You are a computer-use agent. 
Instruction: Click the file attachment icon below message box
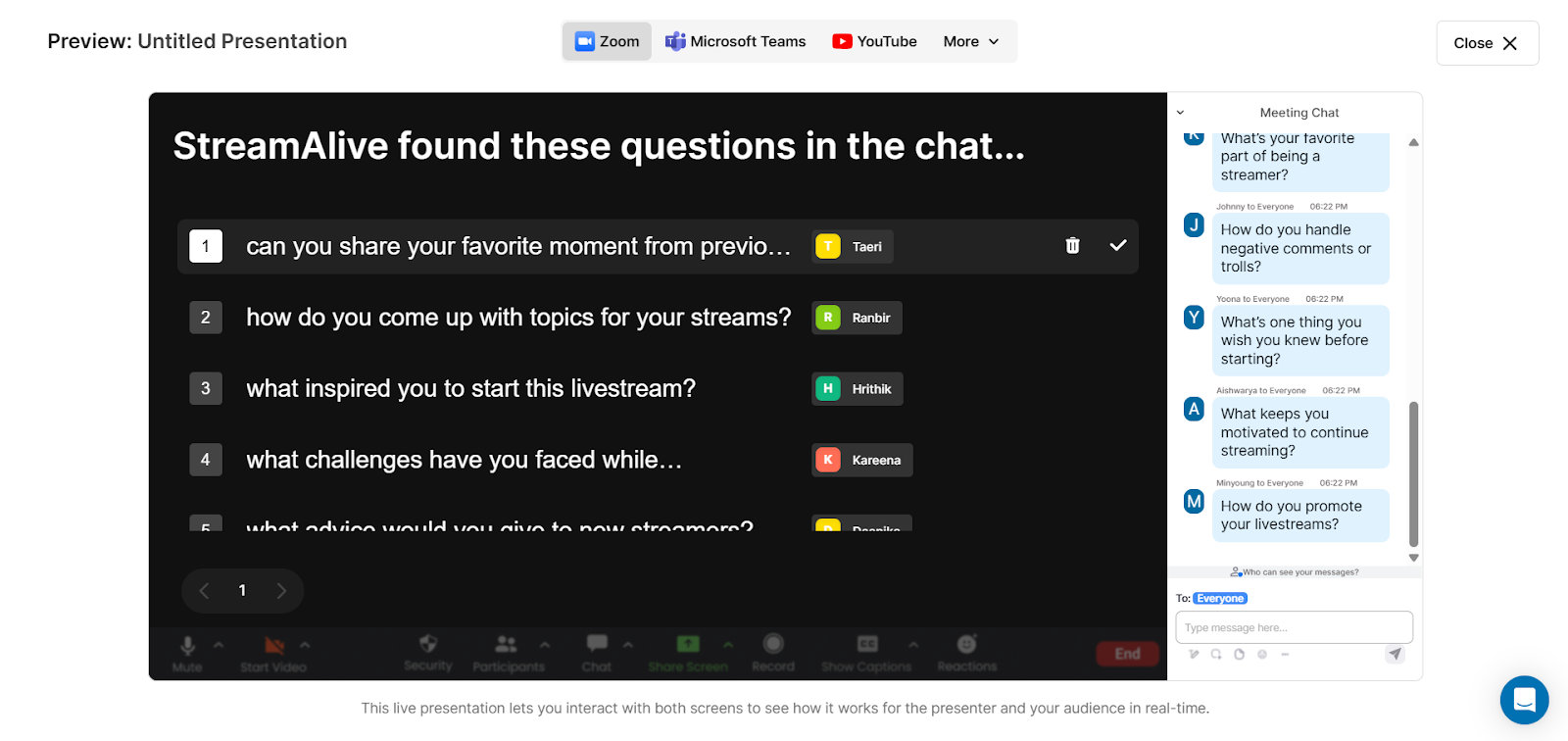[1239, 654]
